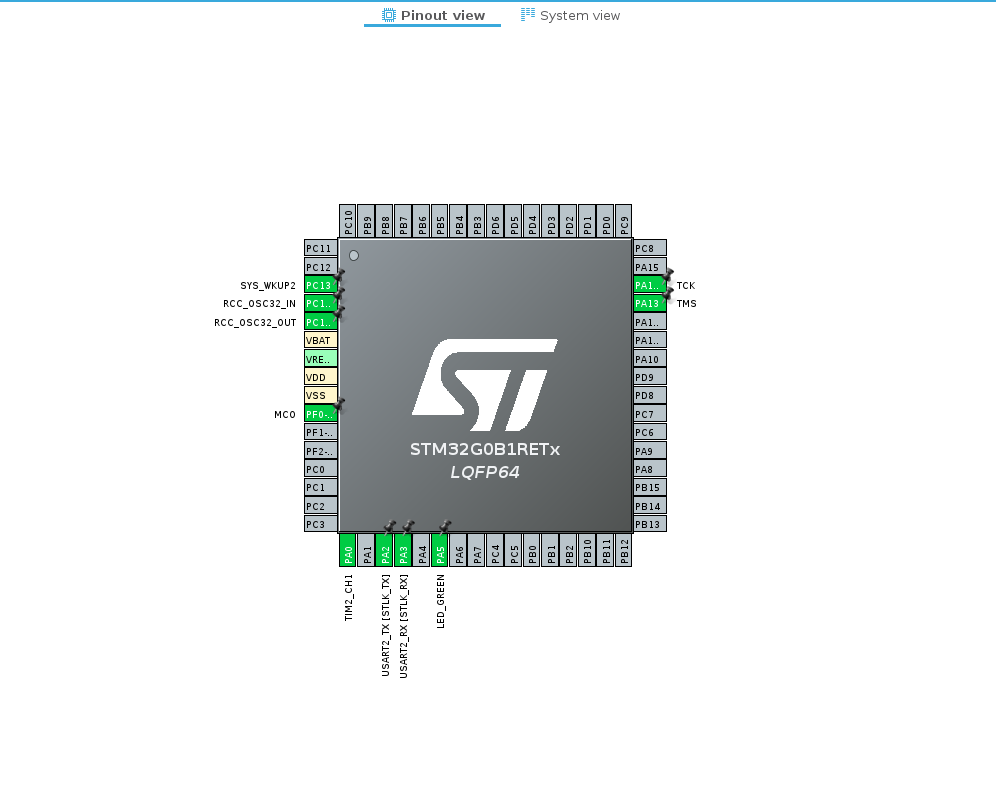Select pin PB14
This screenshot has height=803, width=996.
click(x=650, y=506)
